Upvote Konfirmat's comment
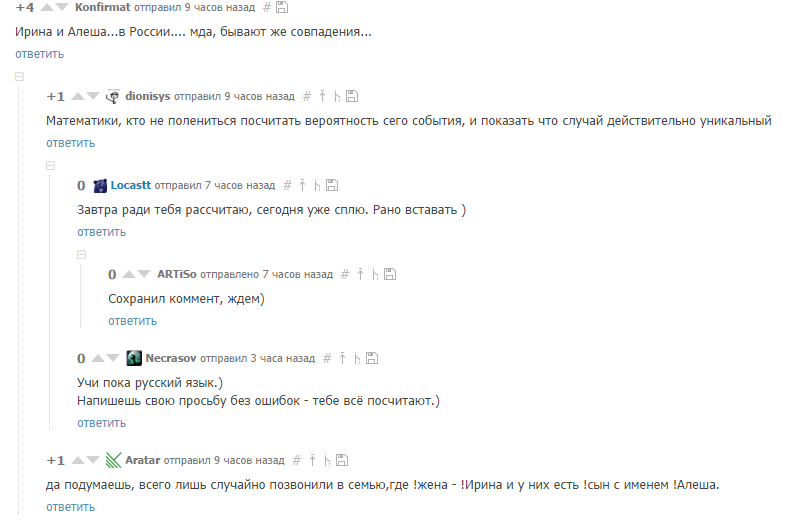 [x=47, y=7]
